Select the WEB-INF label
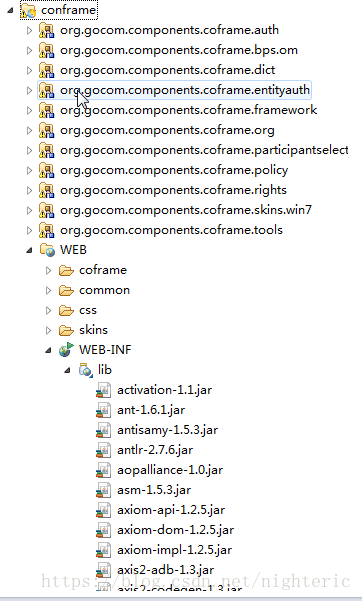The height and width of the screenshot is (601, 362). point(105,350)
